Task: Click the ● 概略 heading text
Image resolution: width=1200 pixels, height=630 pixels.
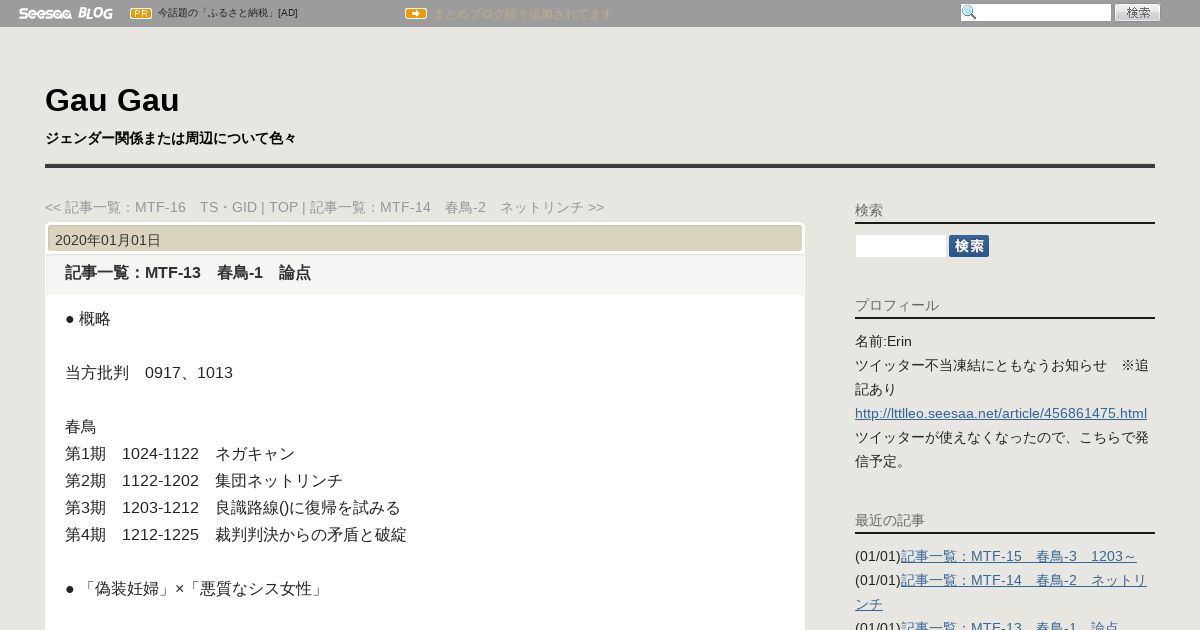Action: 88,319
